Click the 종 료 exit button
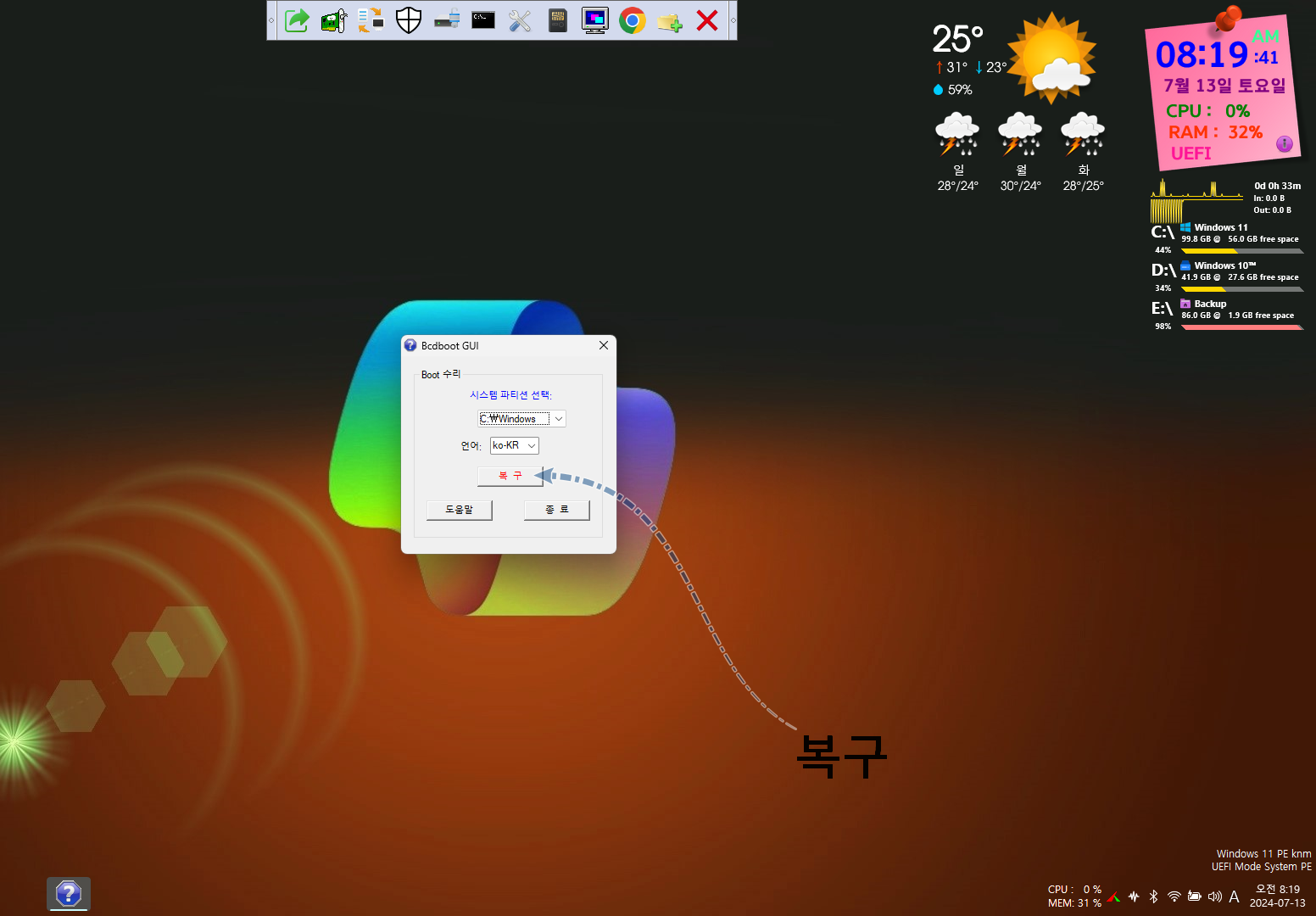Image resolution: width=1316 pixels, height=916 pixels. point(557,510)
